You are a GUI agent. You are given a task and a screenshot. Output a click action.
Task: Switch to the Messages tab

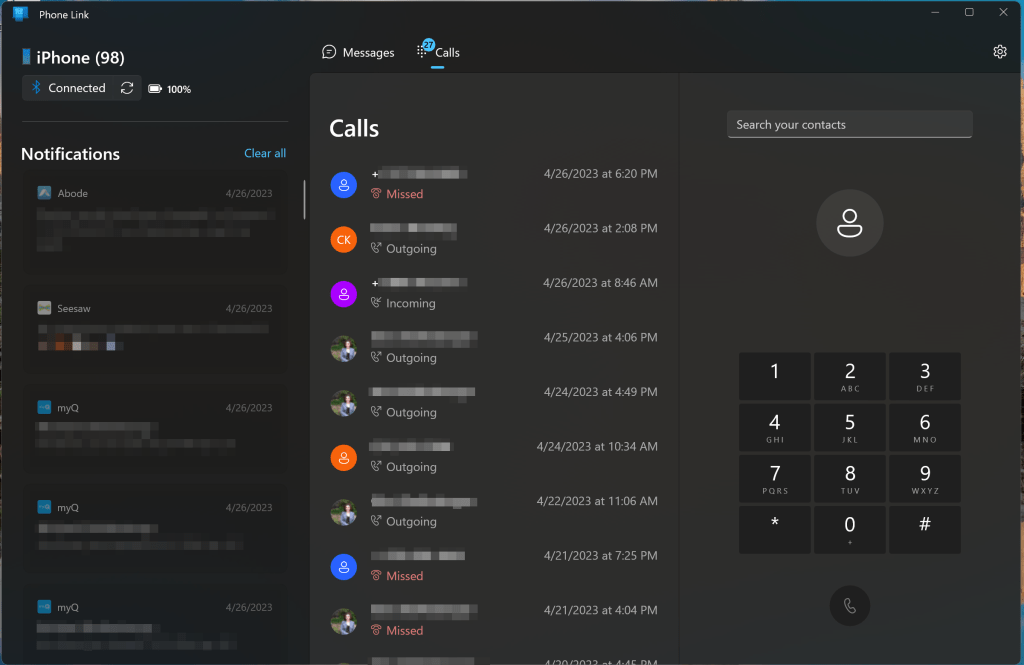[x=358, y=52]
